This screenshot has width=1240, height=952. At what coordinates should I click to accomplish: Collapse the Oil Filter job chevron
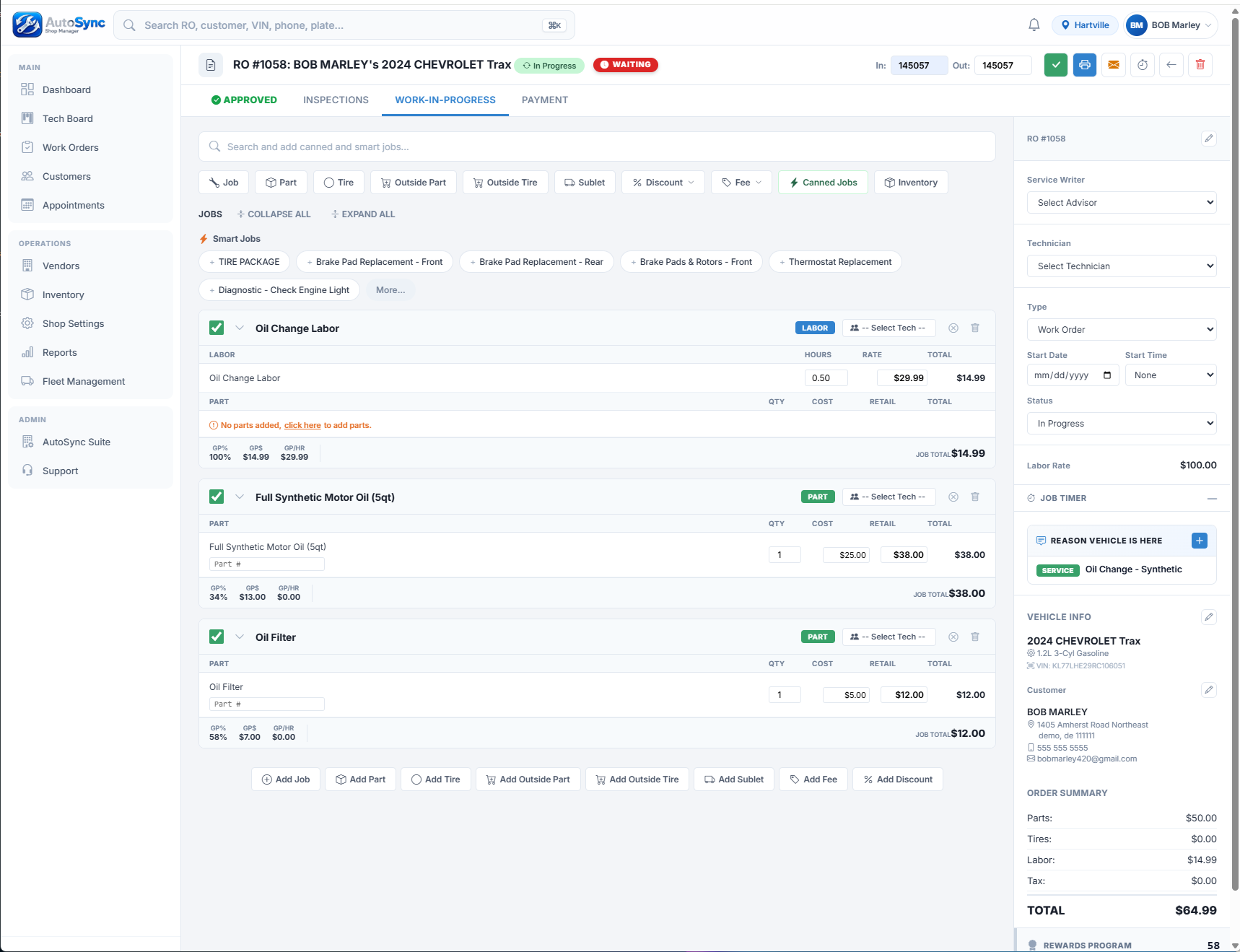240,637
